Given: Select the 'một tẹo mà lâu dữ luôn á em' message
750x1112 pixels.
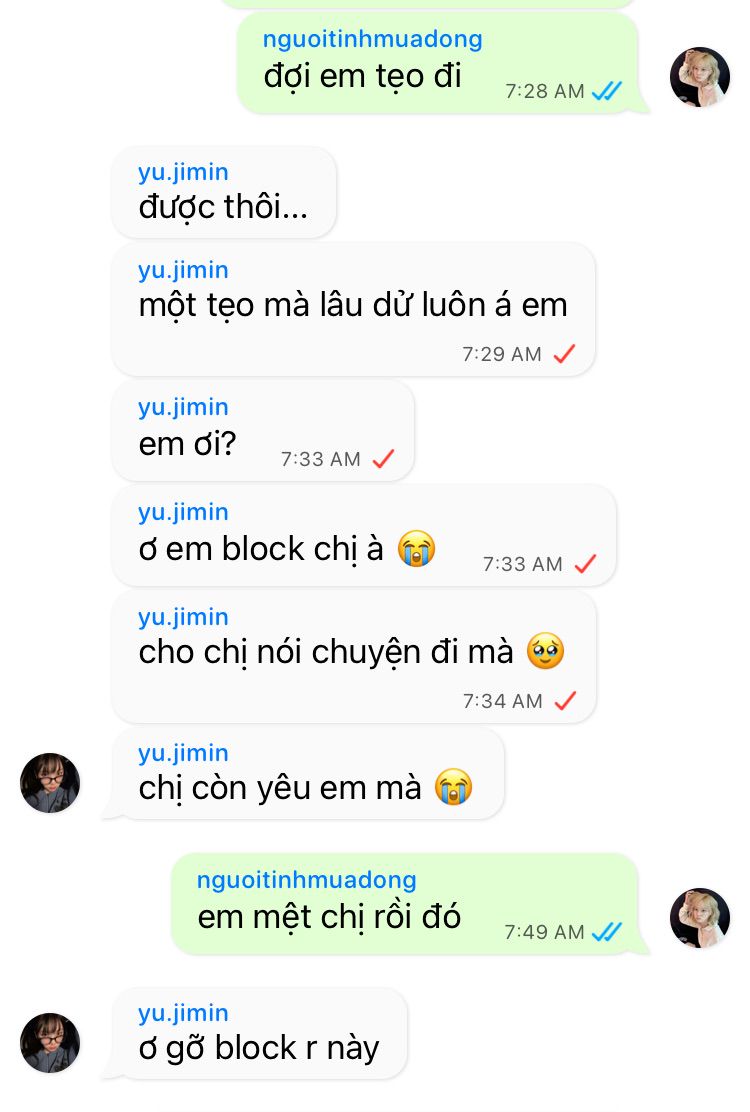Looking at the screenshot, I should [353, 309].
